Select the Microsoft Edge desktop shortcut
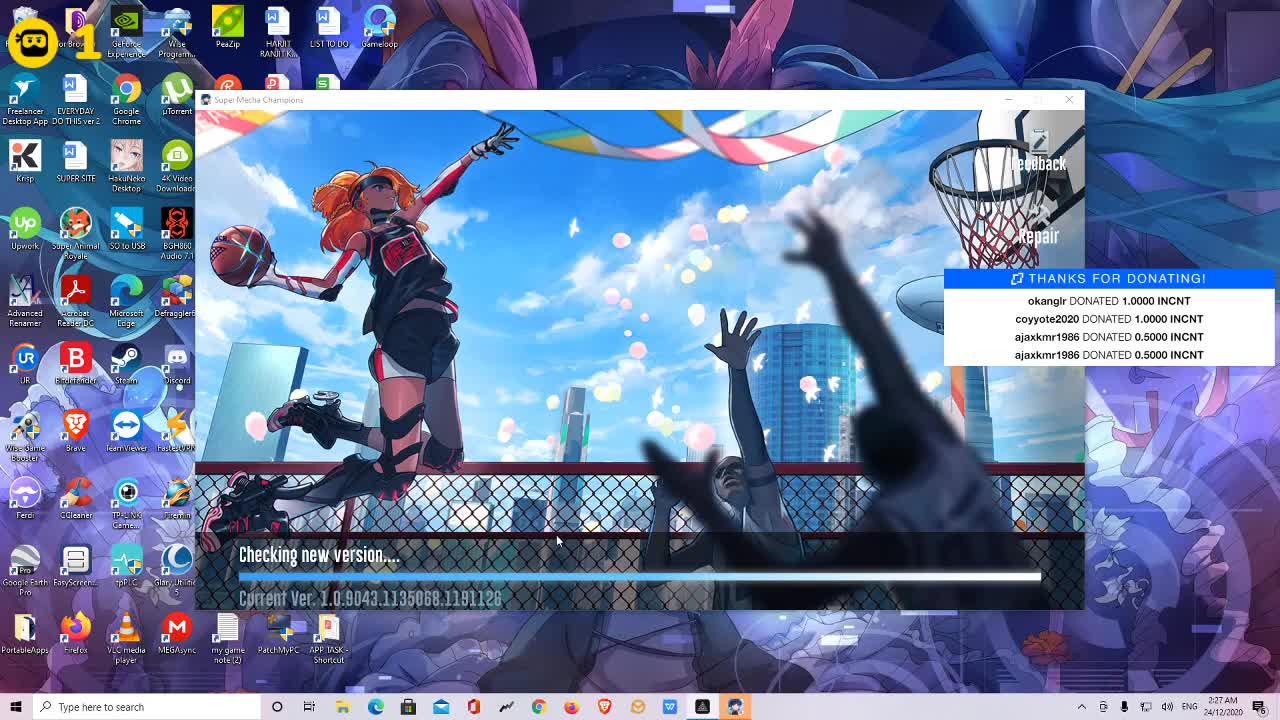The height and width of the screenshot is (720, 1280). click(x=126, y=301)
